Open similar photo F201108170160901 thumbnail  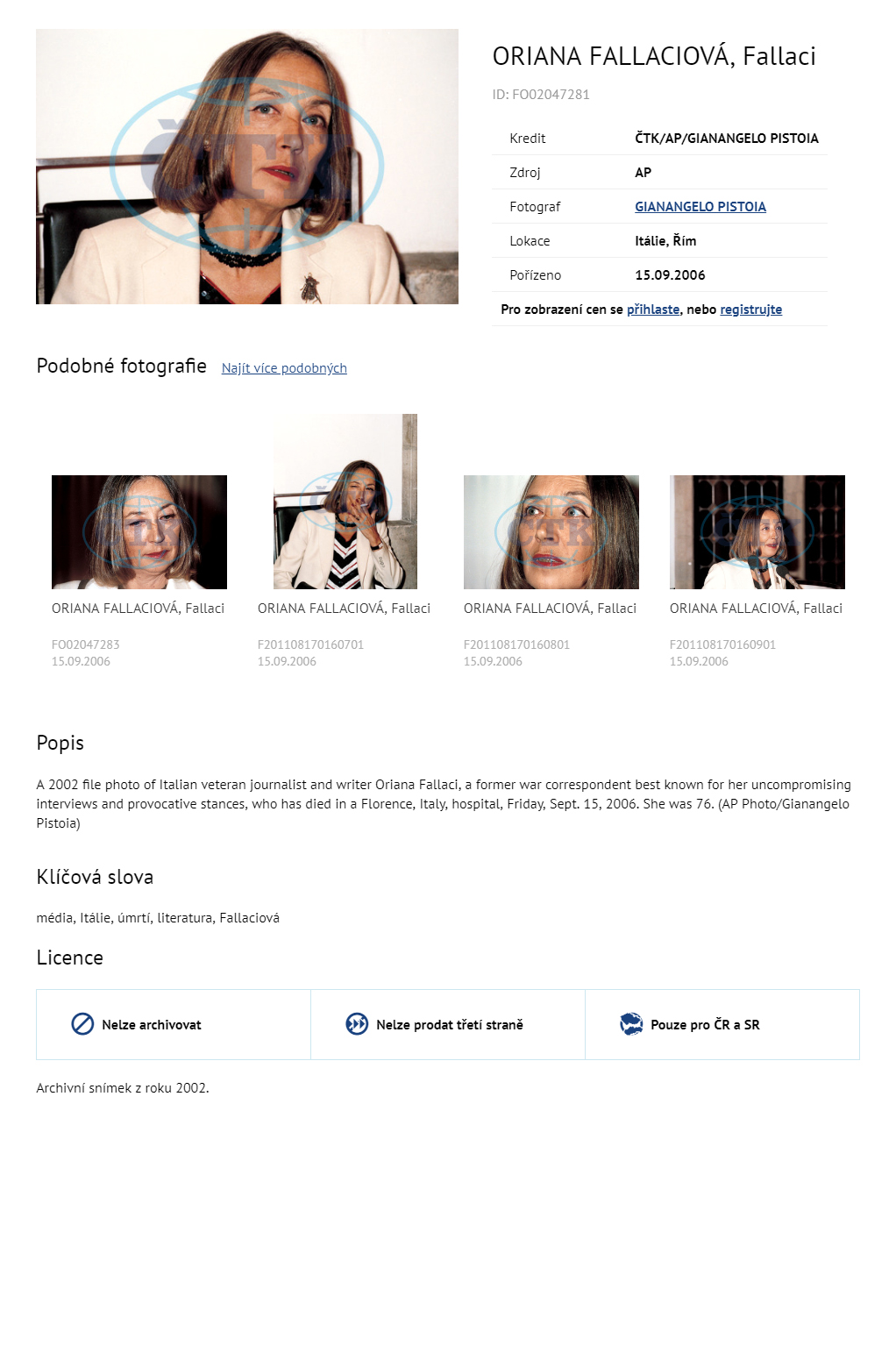coord(757,532)
